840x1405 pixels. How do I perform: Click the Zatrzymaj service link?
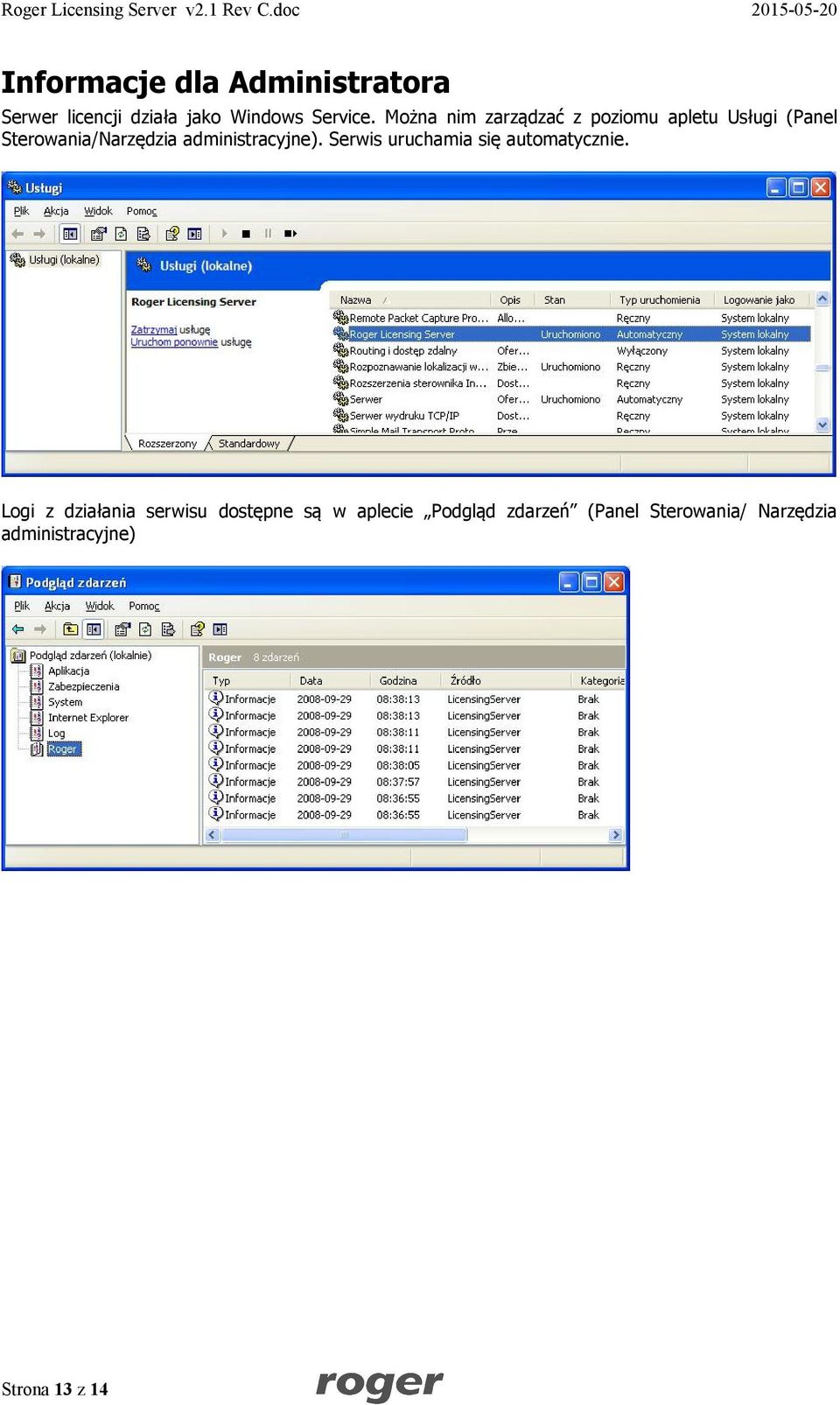point(154,330)
